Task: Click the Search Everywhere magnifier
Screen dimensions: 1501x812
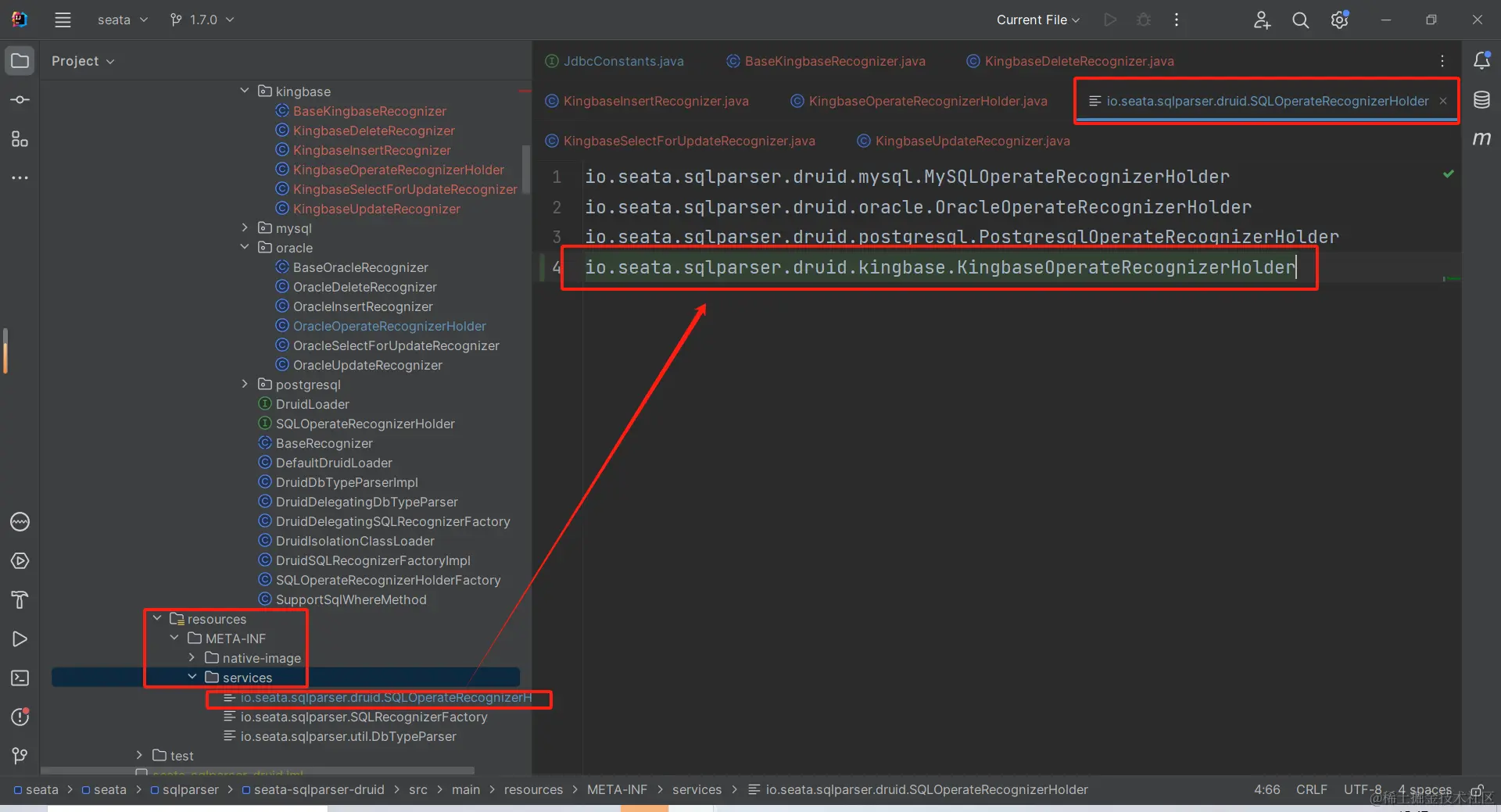Action: [x=1300, y=20]
